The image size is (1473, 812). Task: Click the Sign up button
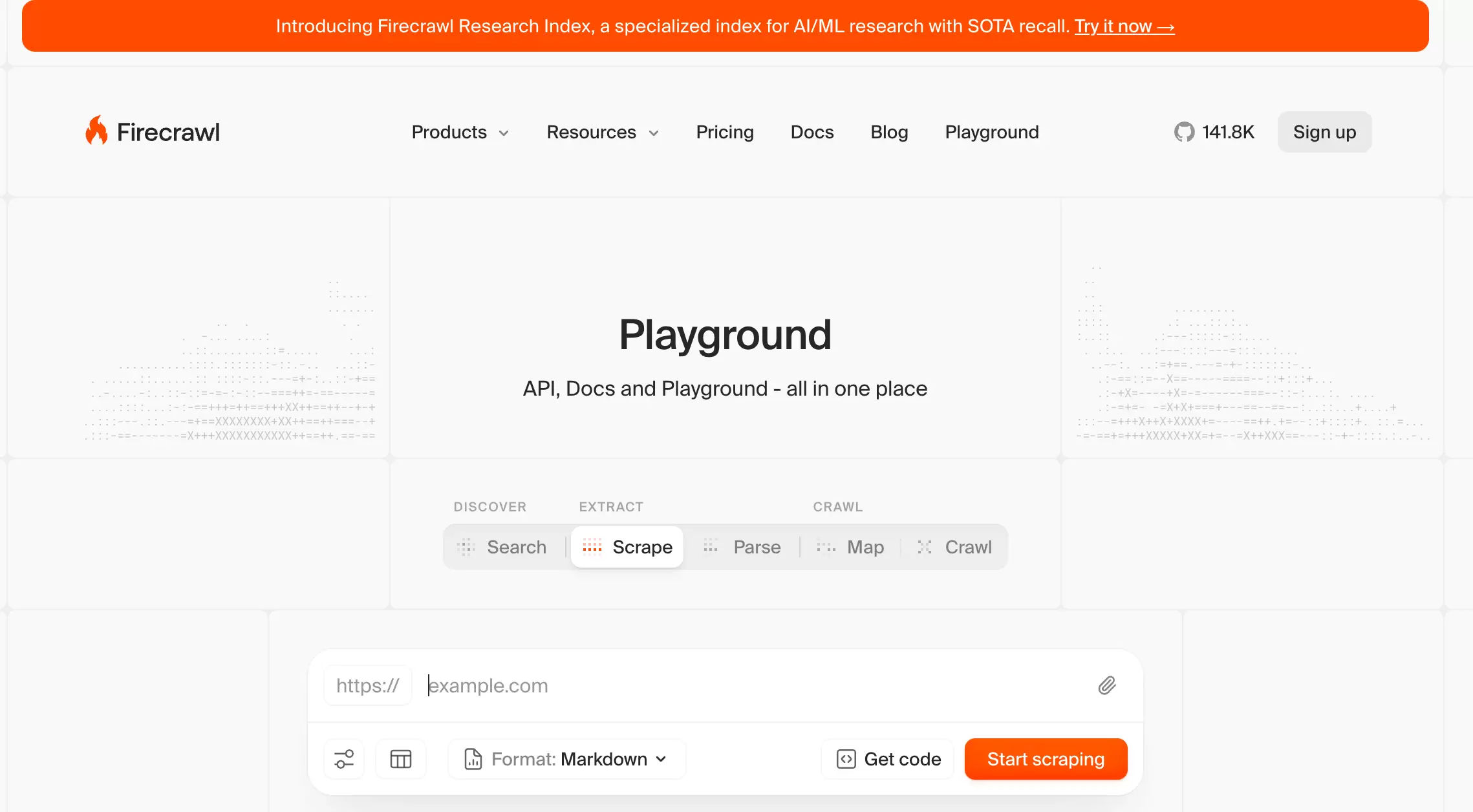click(1324, 132)
